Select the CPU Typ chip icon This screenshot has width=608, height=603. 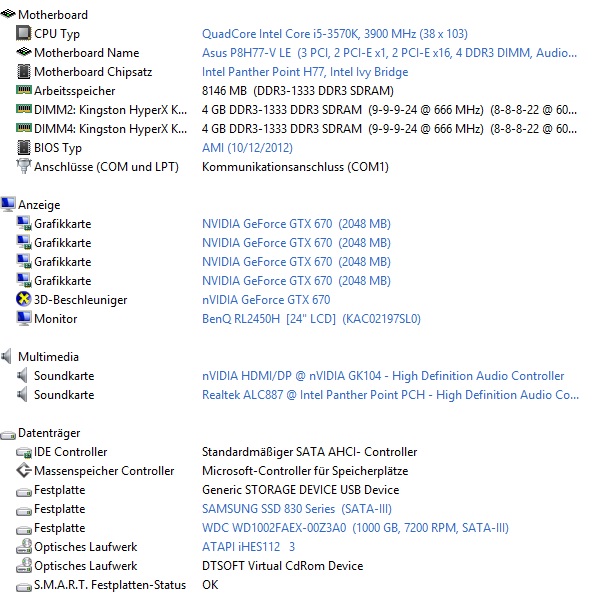23,33
